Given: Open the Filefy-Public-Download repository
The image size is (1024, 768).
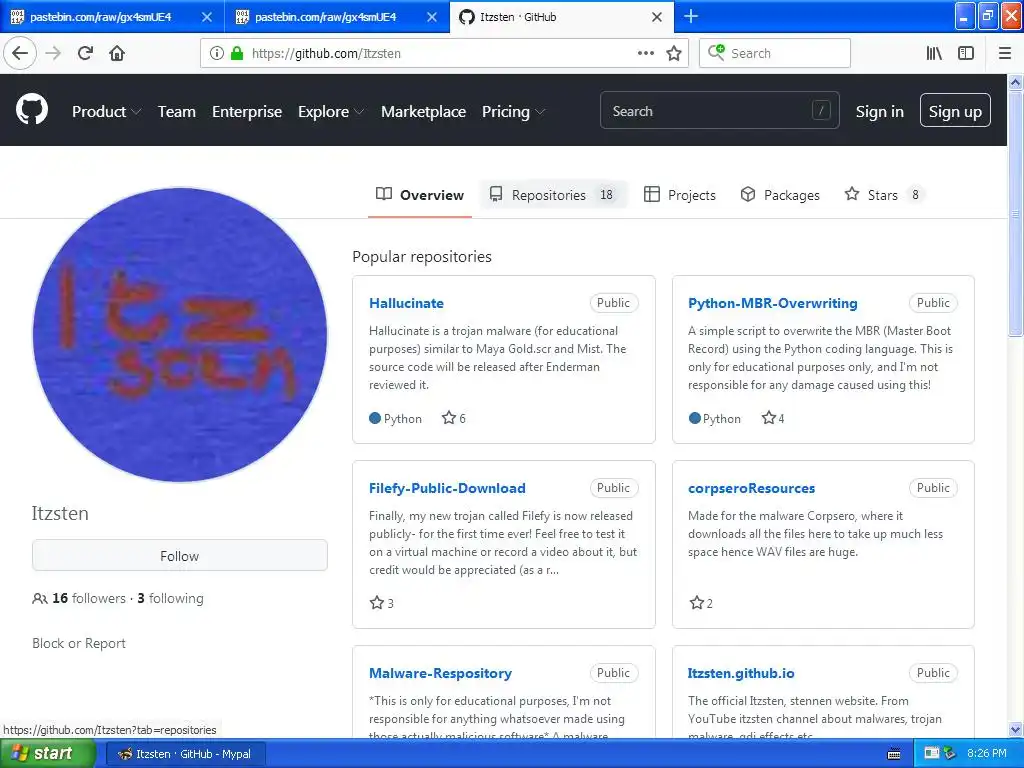Looking at the screenshot, I should pyautogui.click(x=447, y=488).
